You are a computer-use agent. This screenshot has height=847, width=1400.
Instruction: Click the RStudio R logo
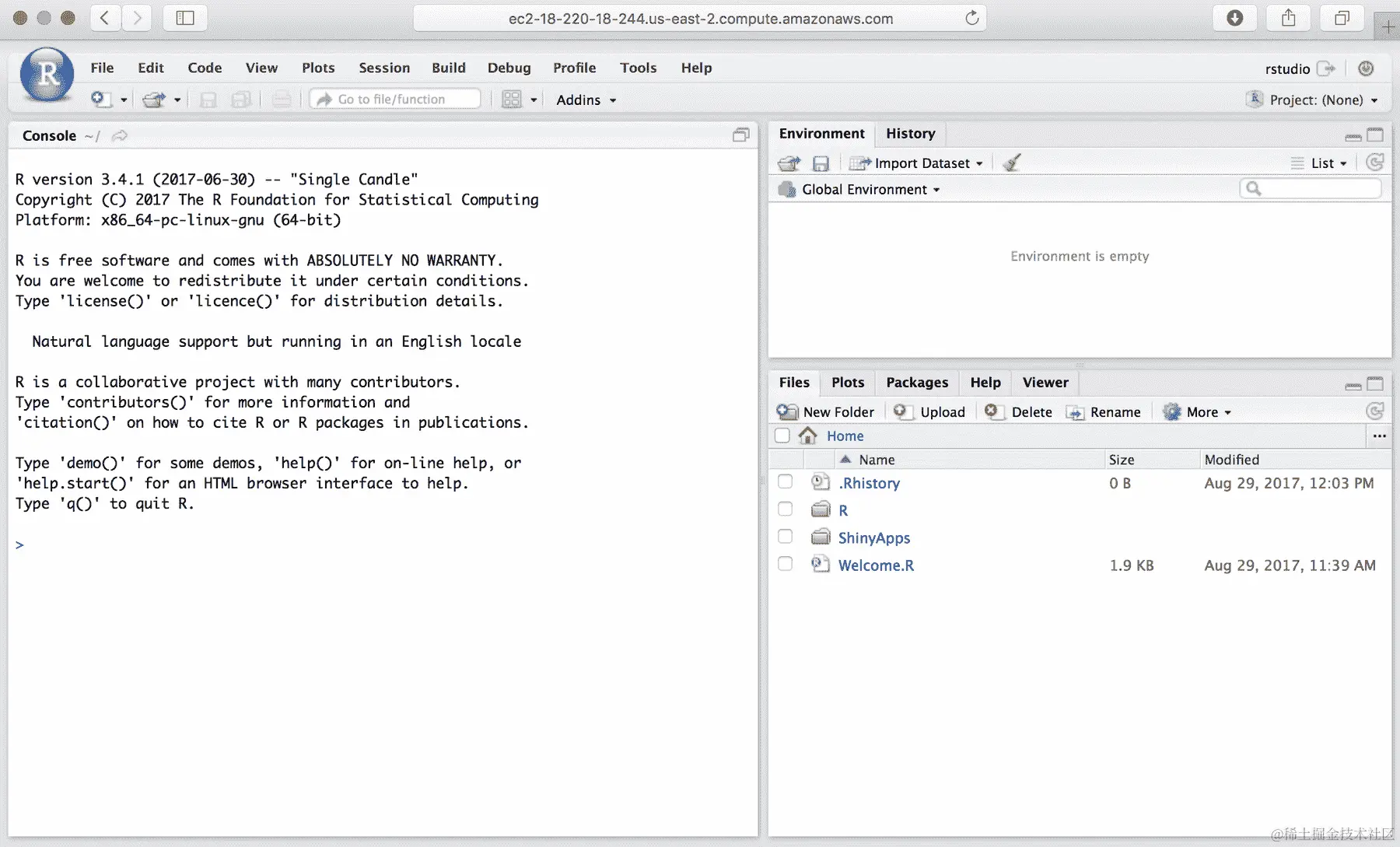(x=47, y=75)
